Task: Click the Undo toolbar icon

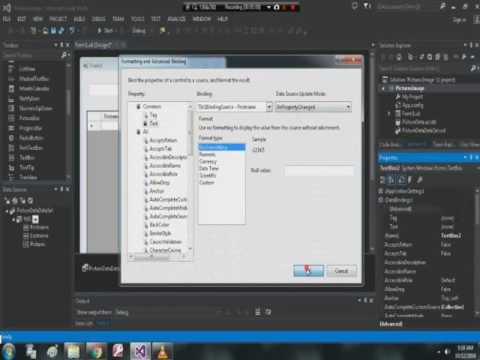Action: click(72, 31)
